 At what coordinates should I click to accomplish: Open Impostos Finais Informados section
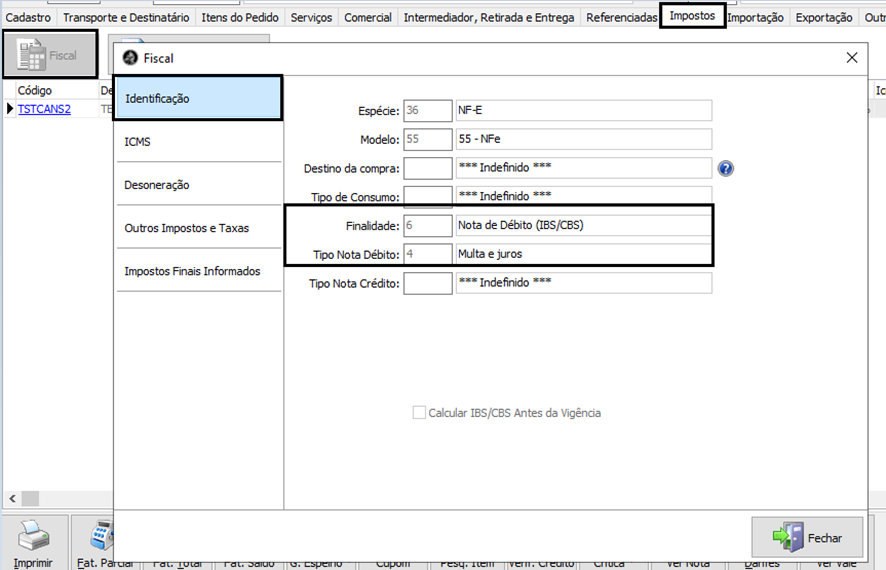pyautogui.click(x=198, y=271)
